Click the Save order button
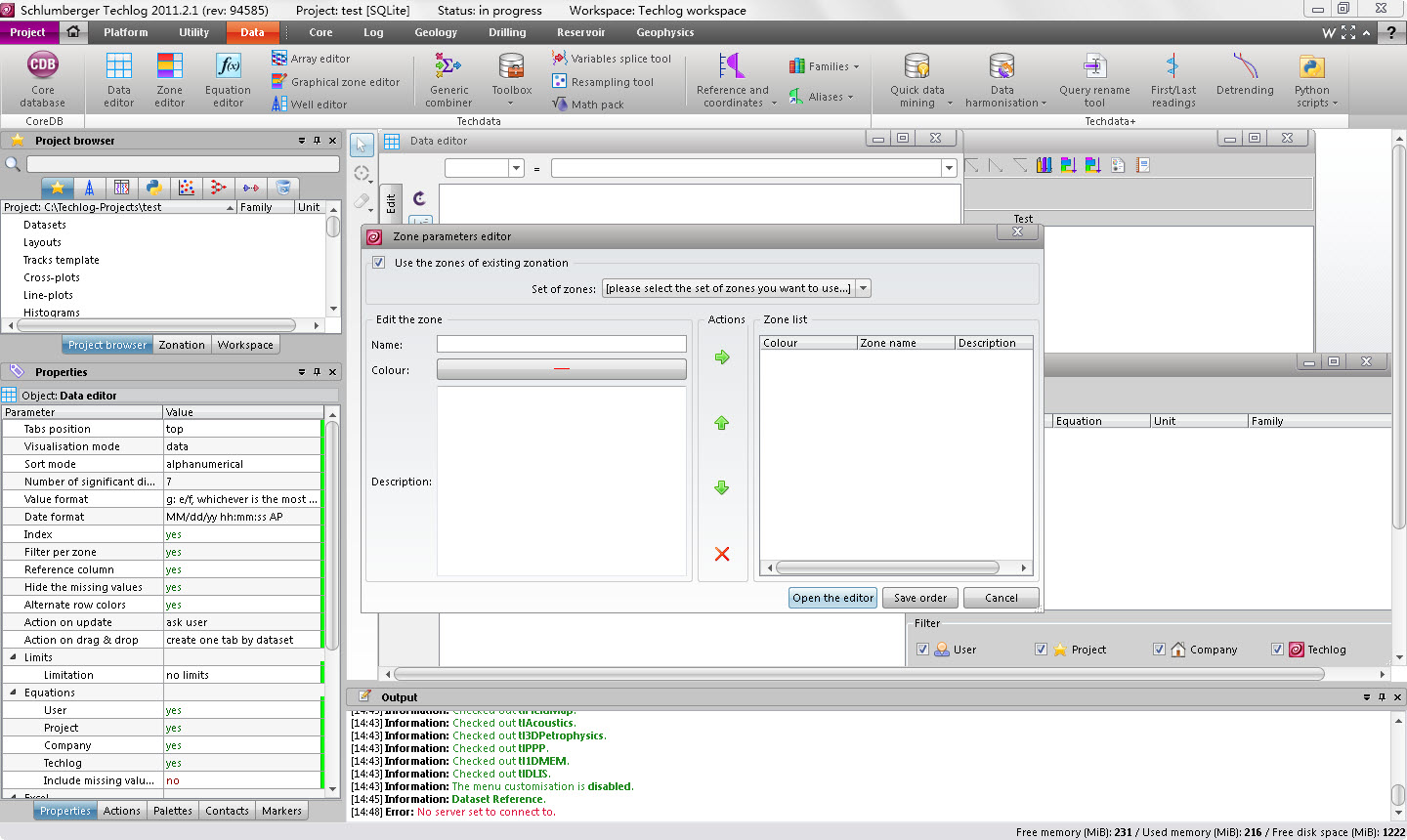 (920, 598)
